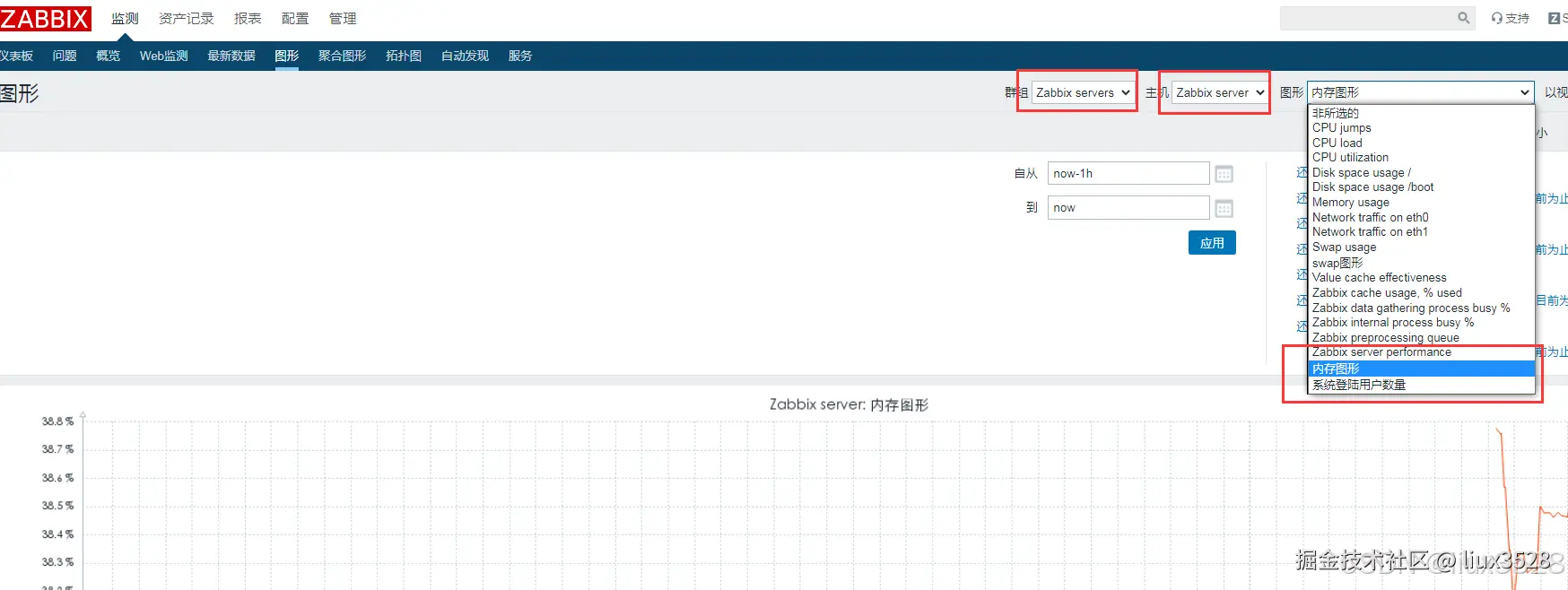Select Disk space usage /boot option
The width and height of the screenshot is (1568, 590).
(x=1421, y=187)
